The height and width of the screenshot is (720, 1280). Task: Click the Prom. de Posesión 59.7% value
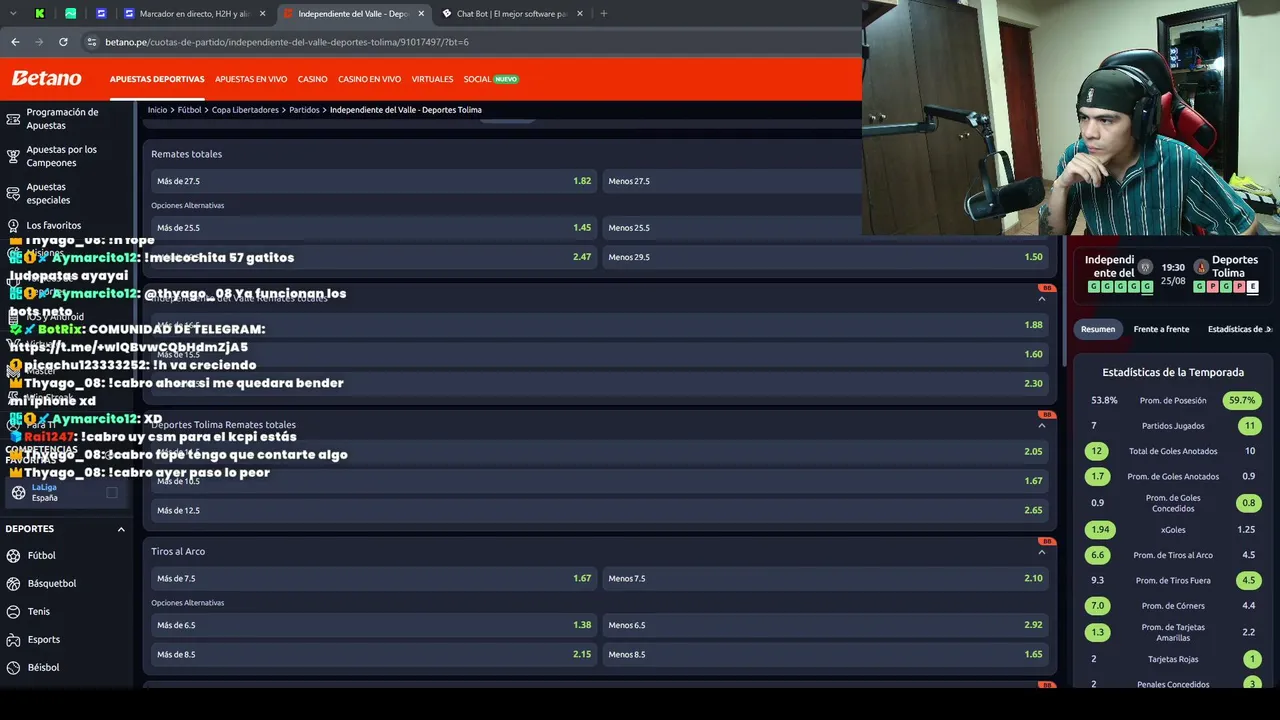(1241, 400)
